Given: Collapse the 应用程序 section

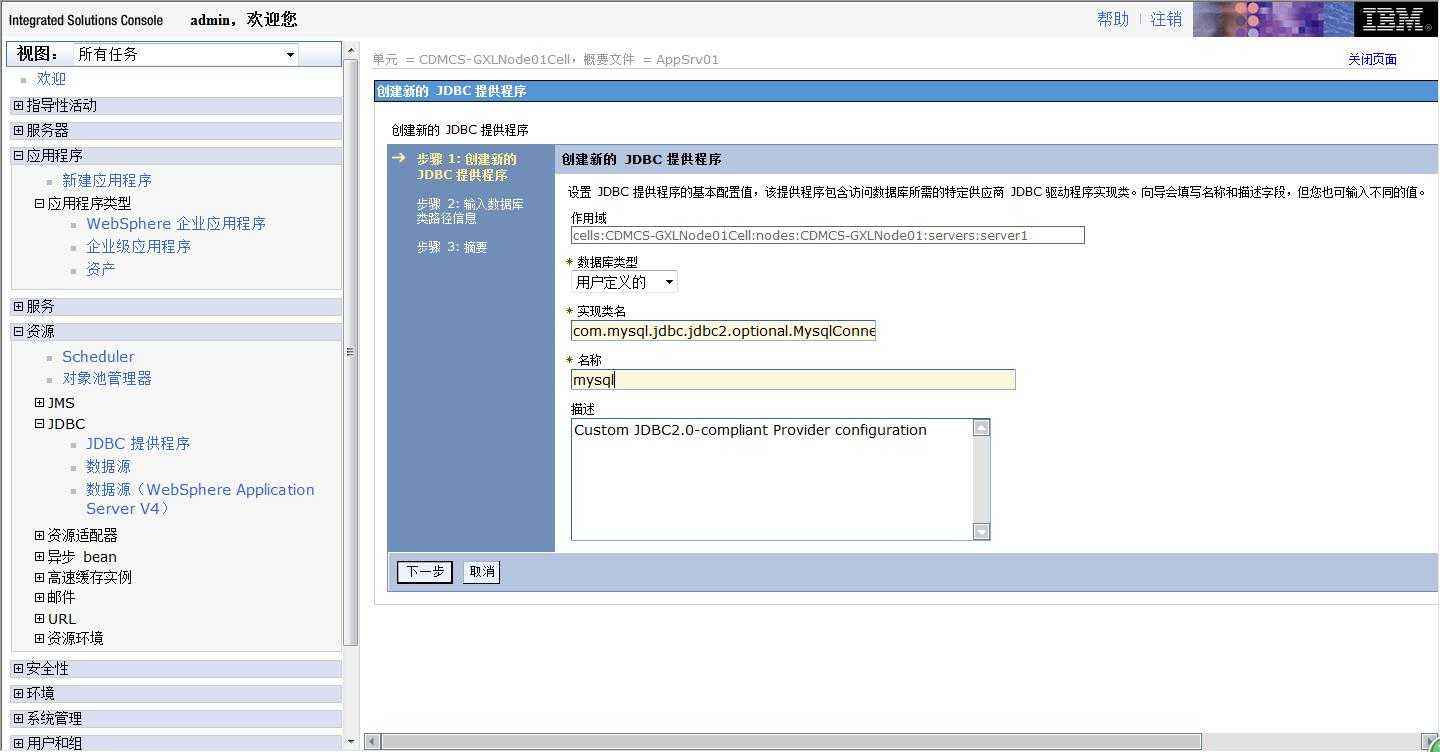Looking at the screenshot, I should 18,155.
